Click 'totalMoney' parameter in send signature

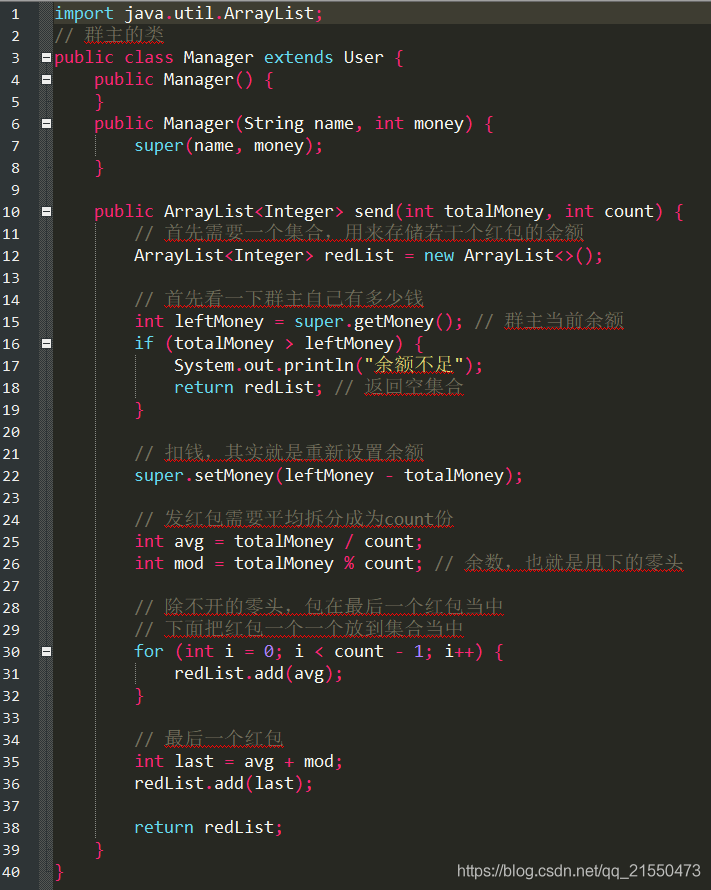[494, 212]
